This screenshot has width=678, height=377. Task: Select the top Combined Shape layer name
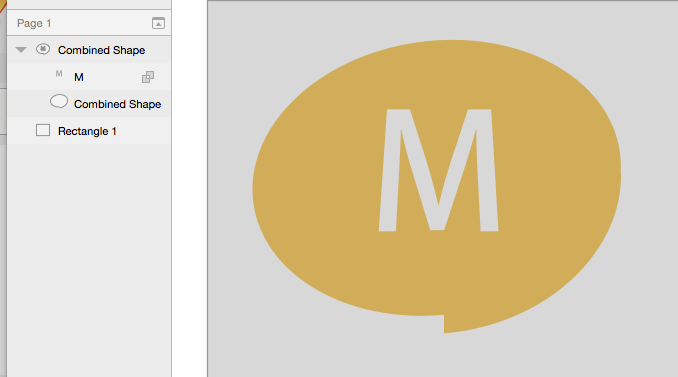tap(102, 50)
